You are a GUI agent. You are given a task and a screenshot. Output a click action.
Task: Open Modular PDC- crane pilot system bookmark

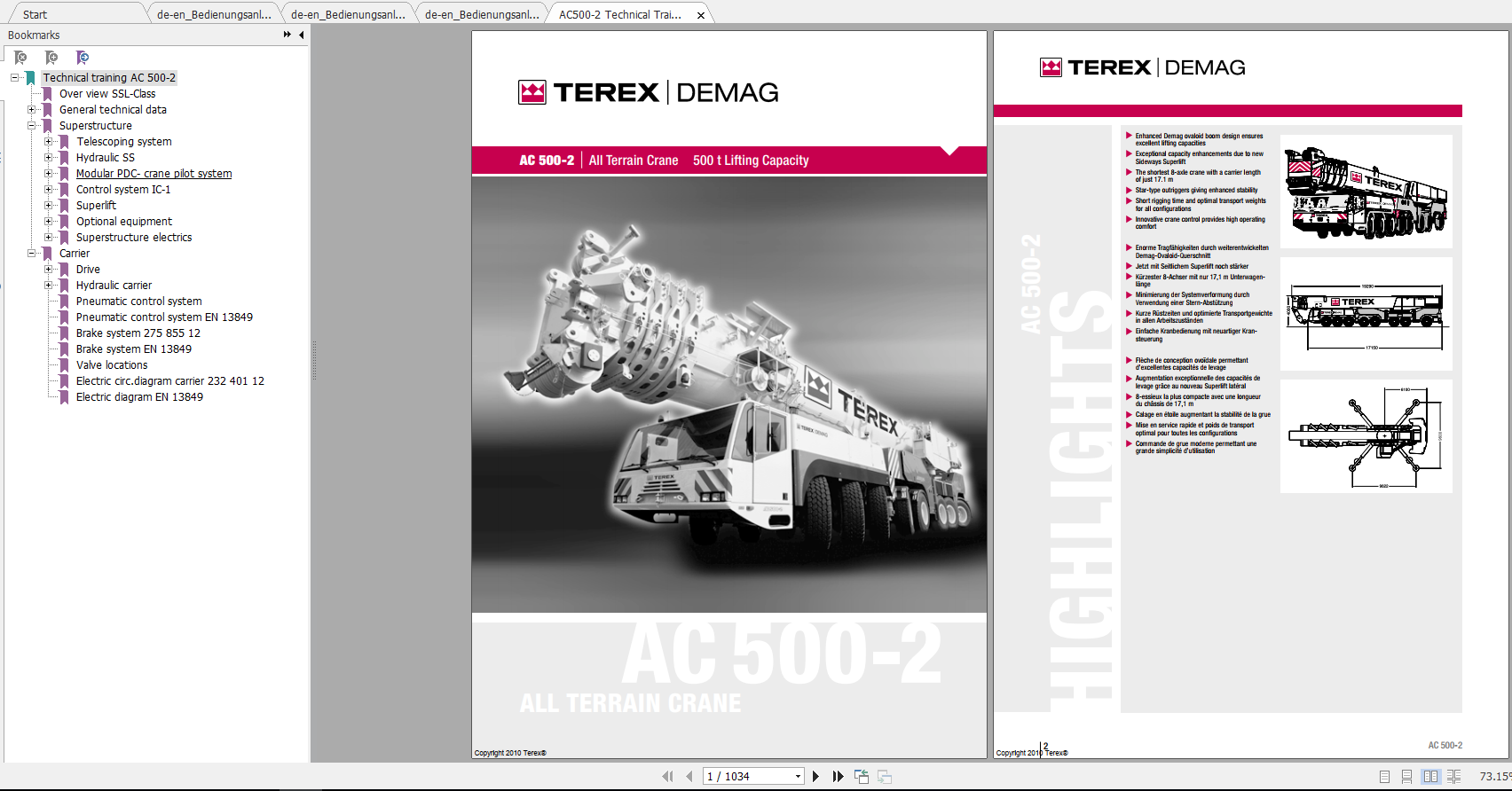click(154, 174)
